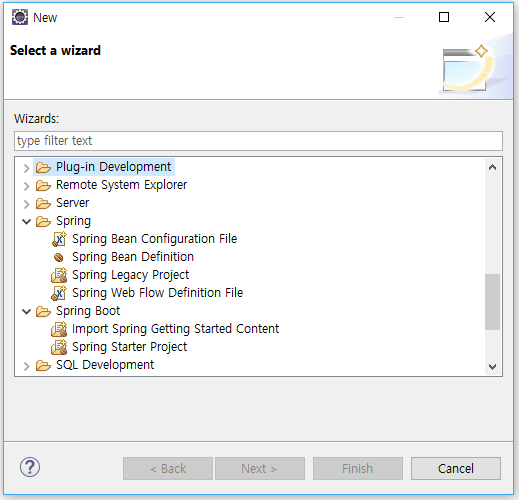
Task: Click the Spring Bean Definition bean icon
Action: [59, 257]
